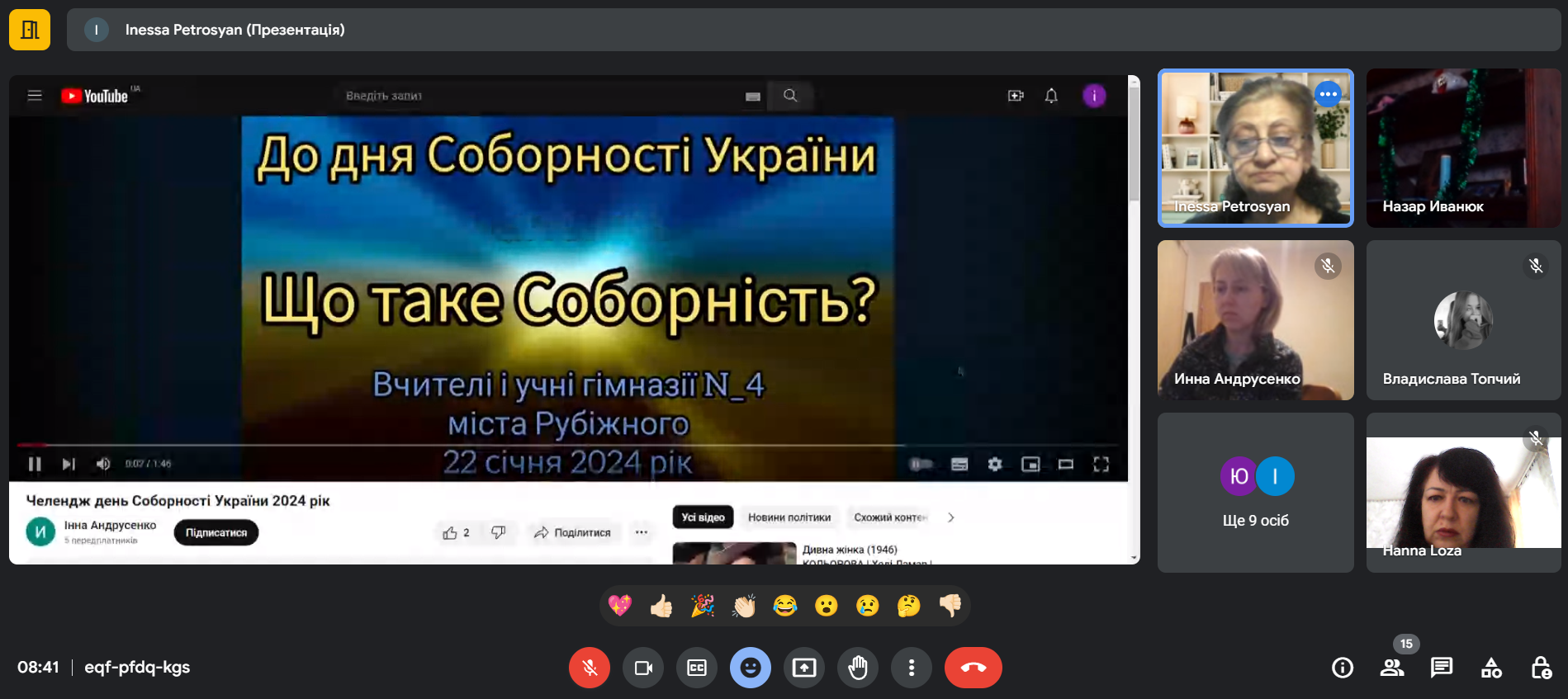The width and height of the screenshot is (1568, 699).
Task: Click the 'Підписатися' subscribe button
Action: [216, 532]
